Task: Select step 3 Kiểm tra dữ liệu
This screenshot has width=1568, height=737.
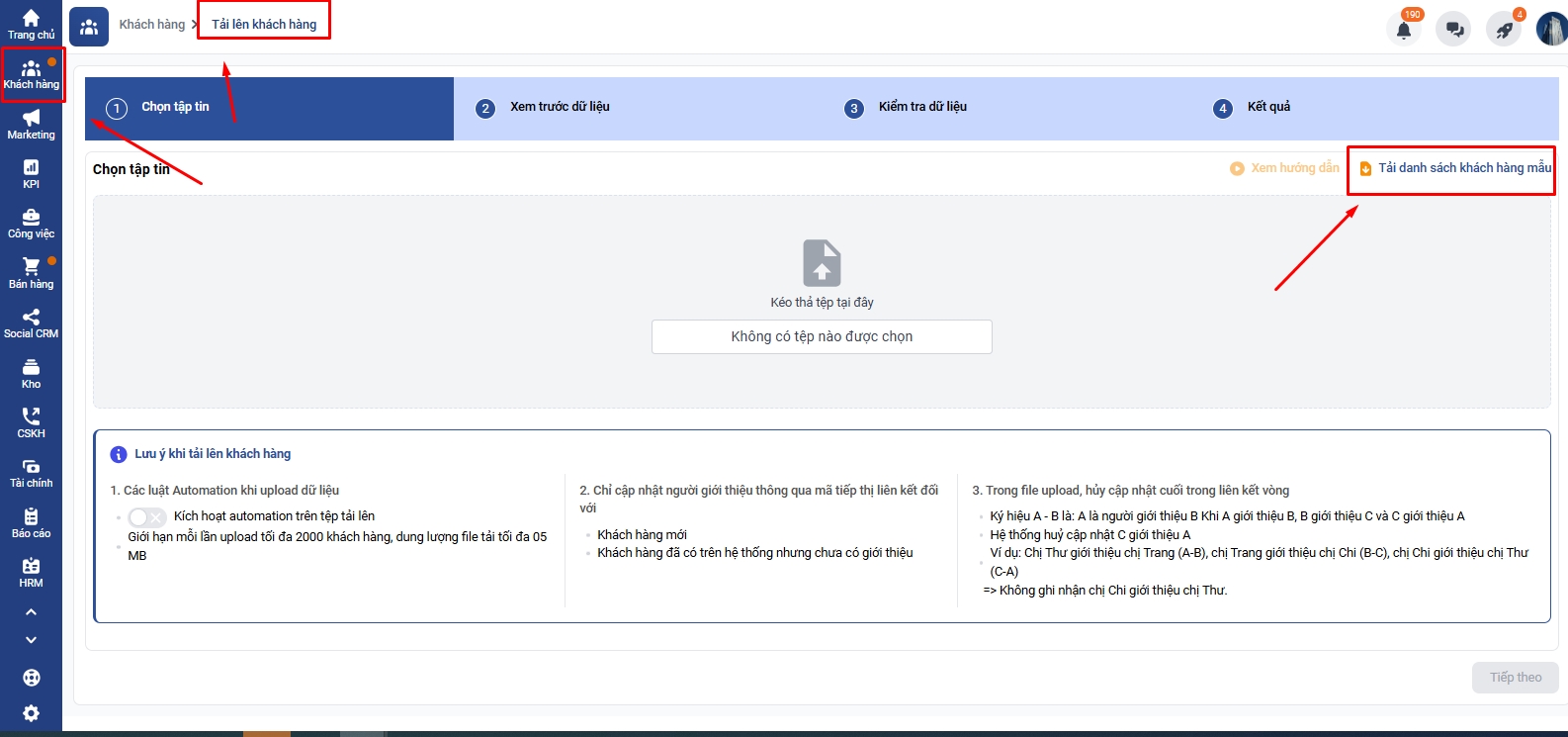Action: (x=1006, y=108)
